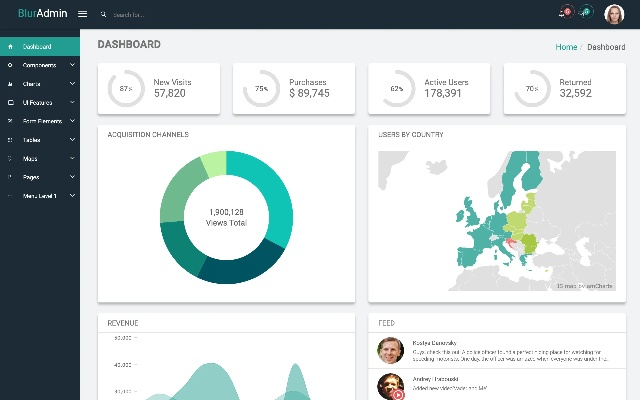
Task: Click the Charts icon in sidebar
Action: tap(10, 84)
